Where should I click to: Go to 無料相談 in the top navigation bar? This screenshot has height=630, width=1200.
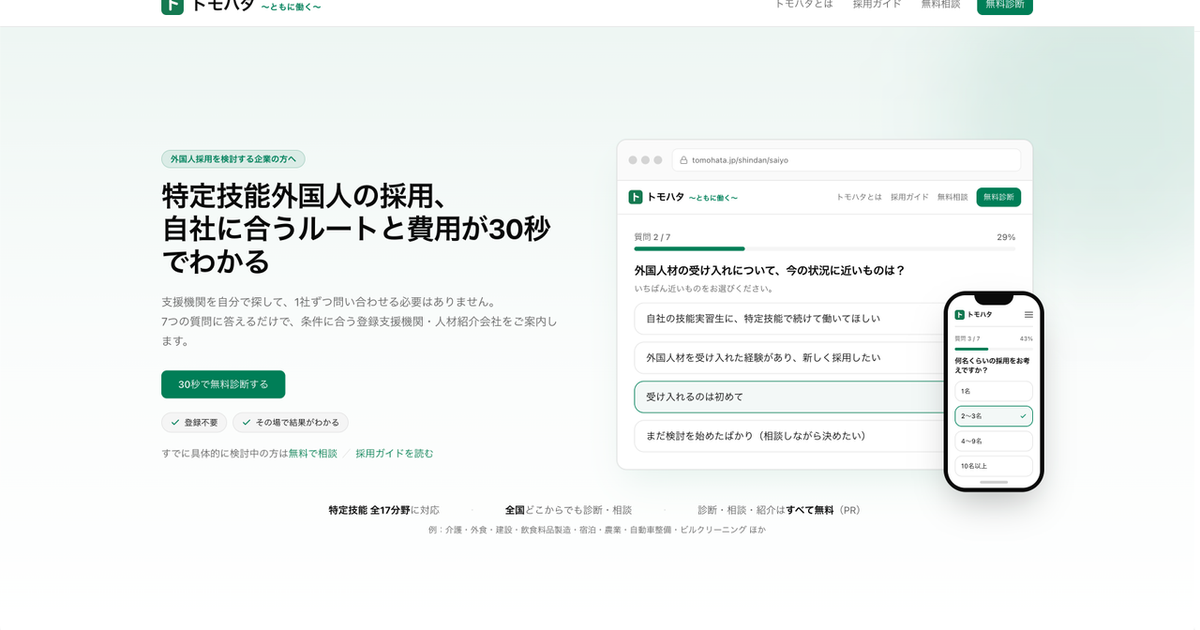[x=940, y=4]
